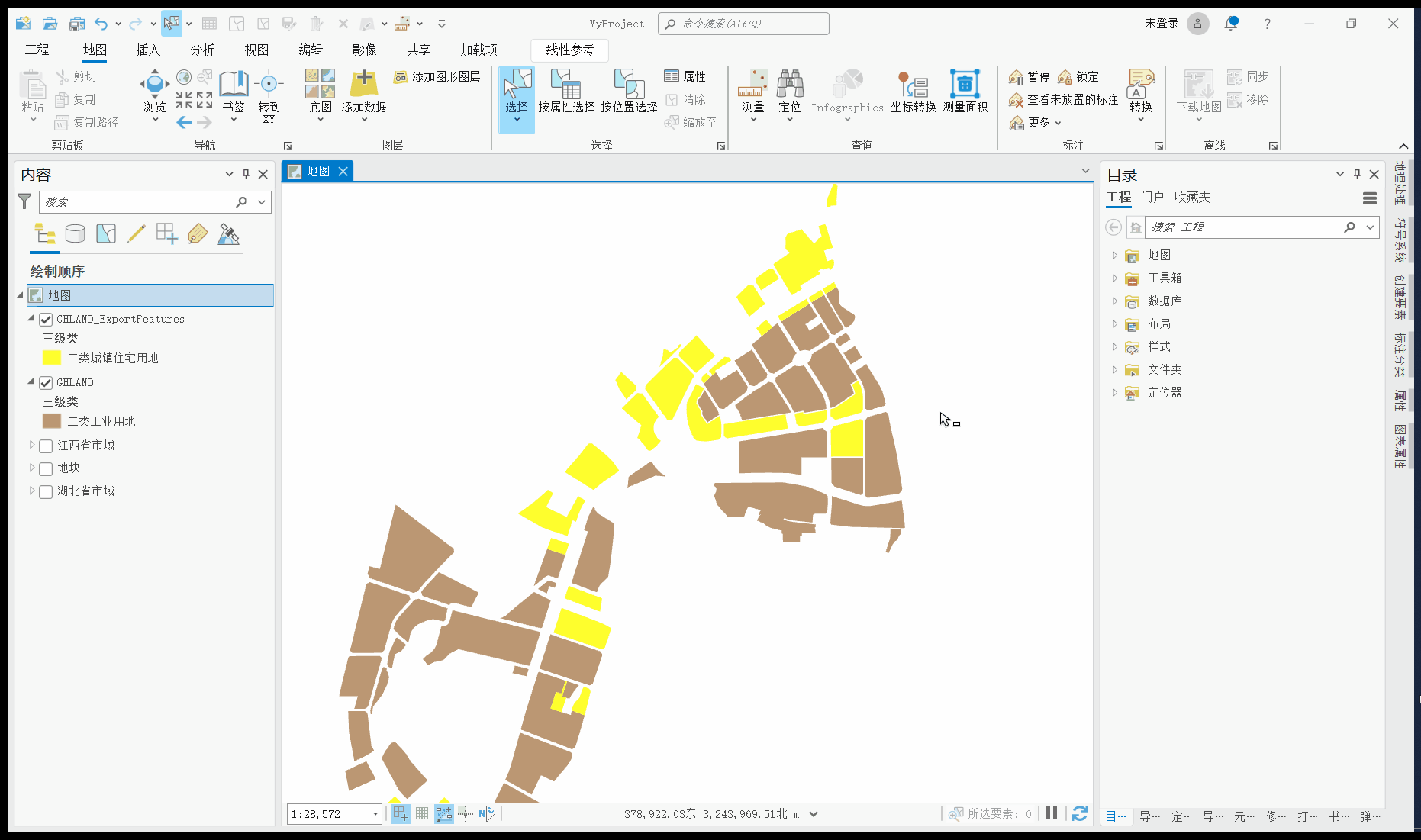Click 锁定 labeling button
Image resolution: width=1421 pixels, height=840 pixels.
(x=1078, y=76)
